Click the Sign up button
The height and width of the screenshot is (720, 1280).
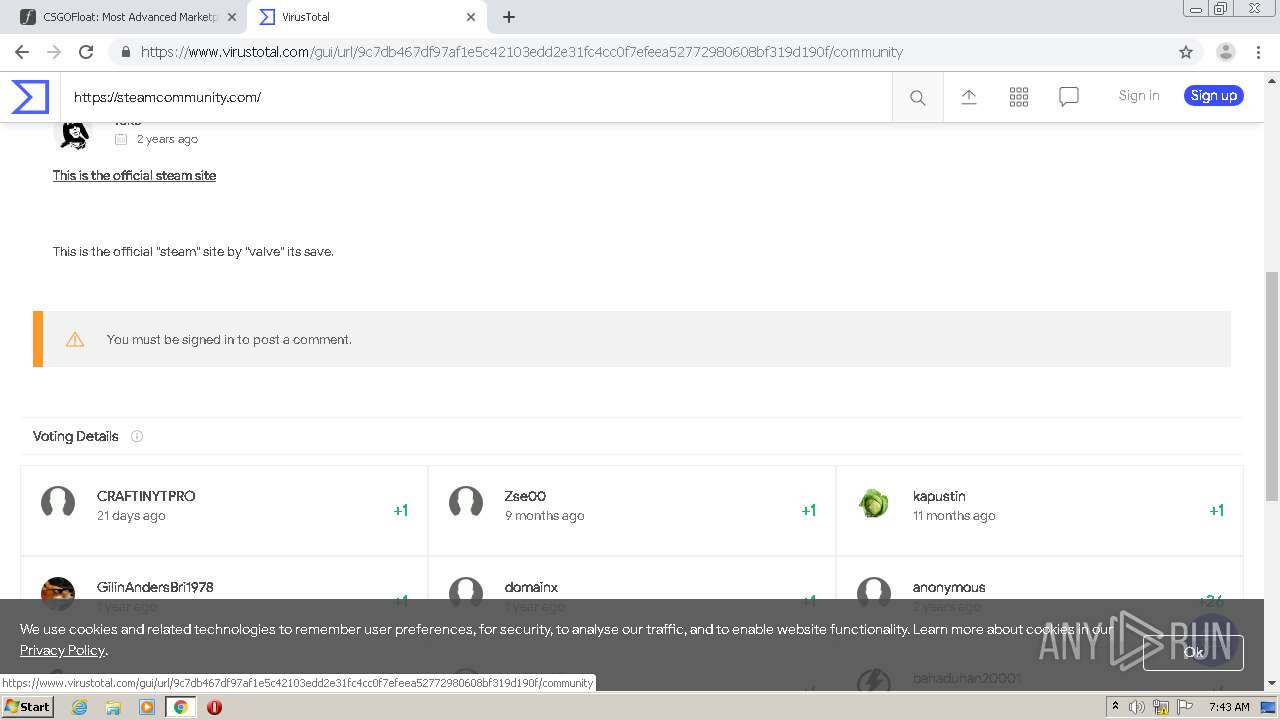[1214, 95]
